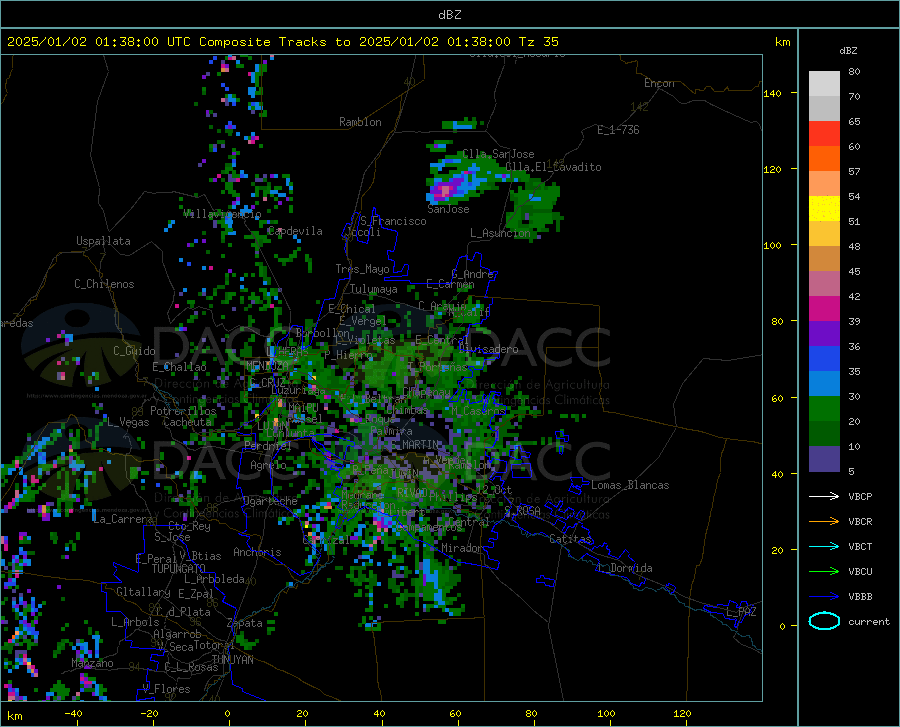Click the L_Vegas map label
Viewport: 900px width, 727px height.
(128, 422)
